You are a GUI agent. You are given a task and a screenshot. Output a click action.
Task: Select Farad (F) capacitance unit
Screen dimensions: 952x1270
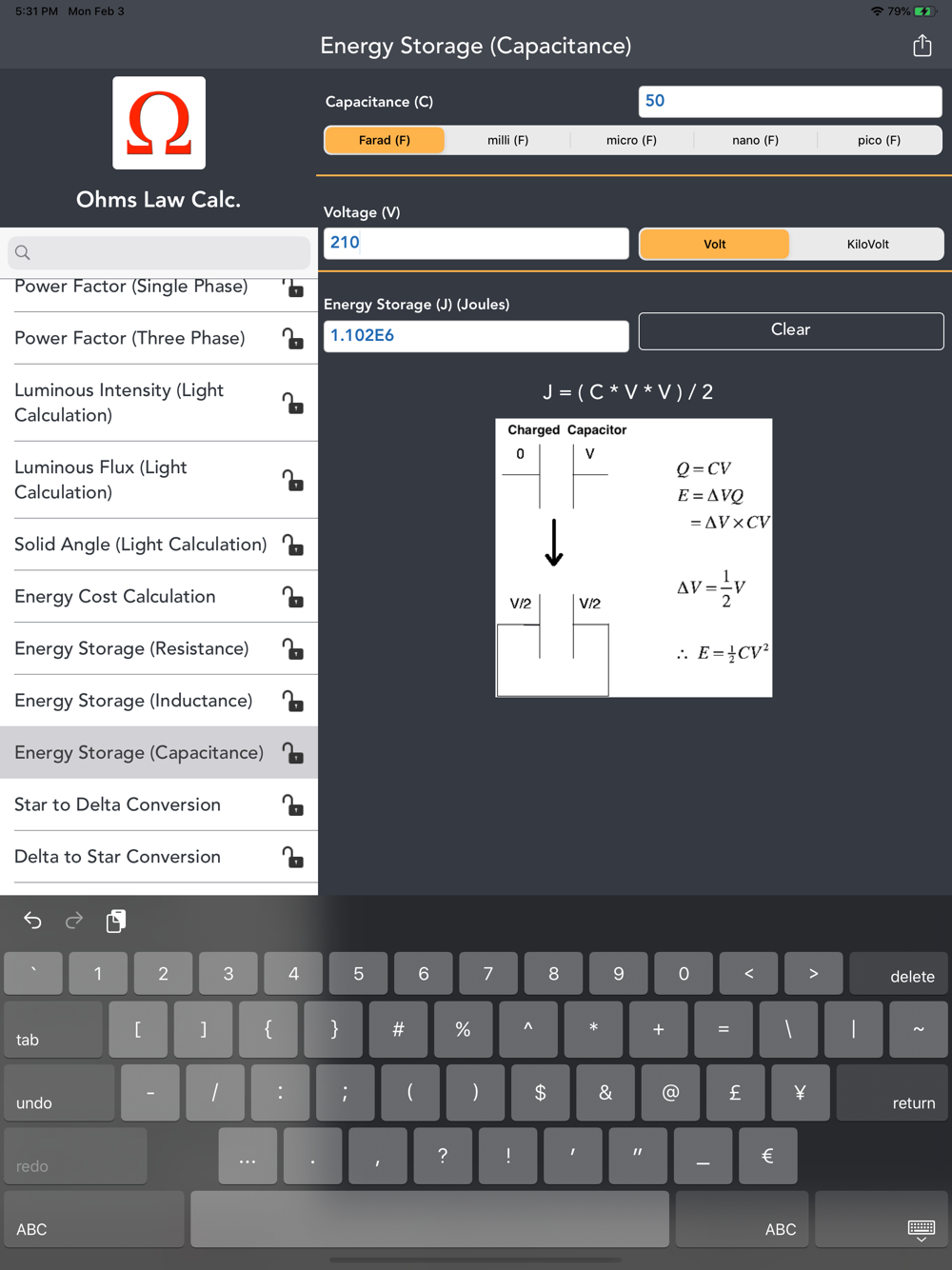coord(385,140)
